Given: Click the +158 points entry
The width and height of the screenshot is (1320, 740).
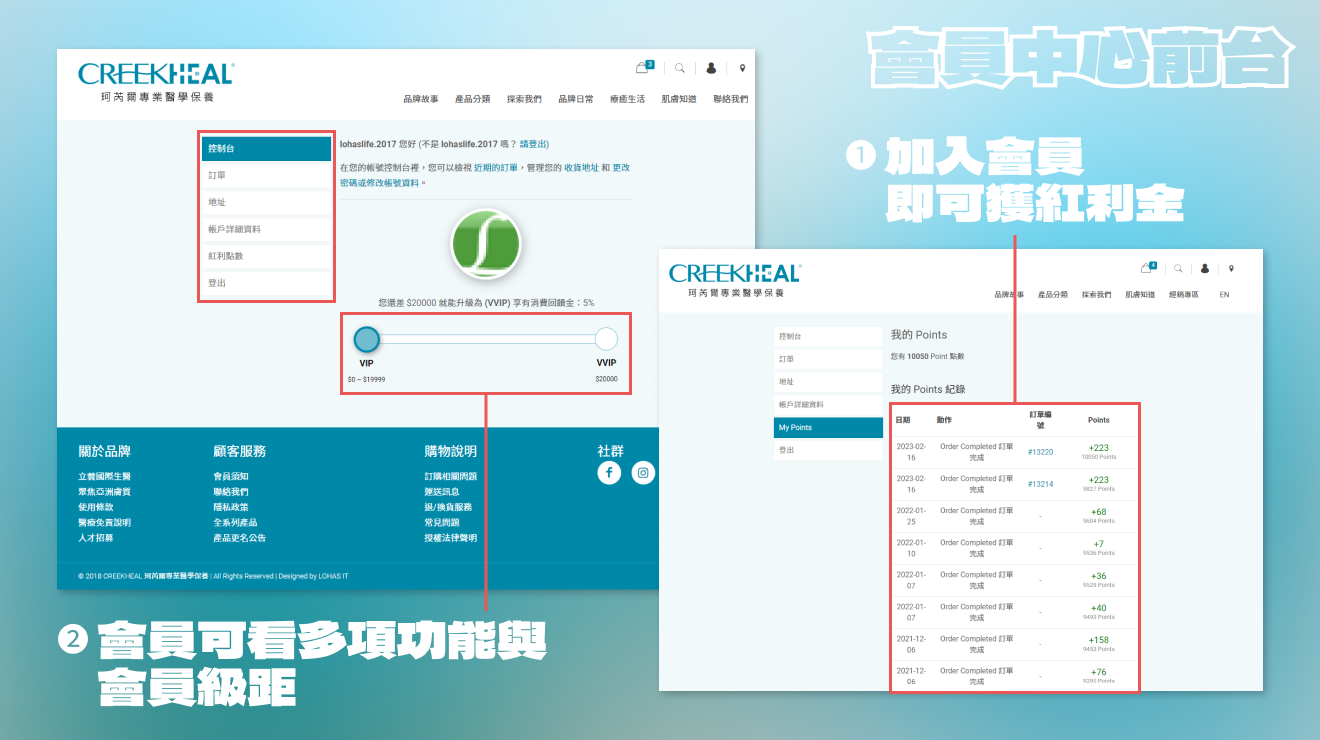Looking at the screenshot, I should [1099, 640].
